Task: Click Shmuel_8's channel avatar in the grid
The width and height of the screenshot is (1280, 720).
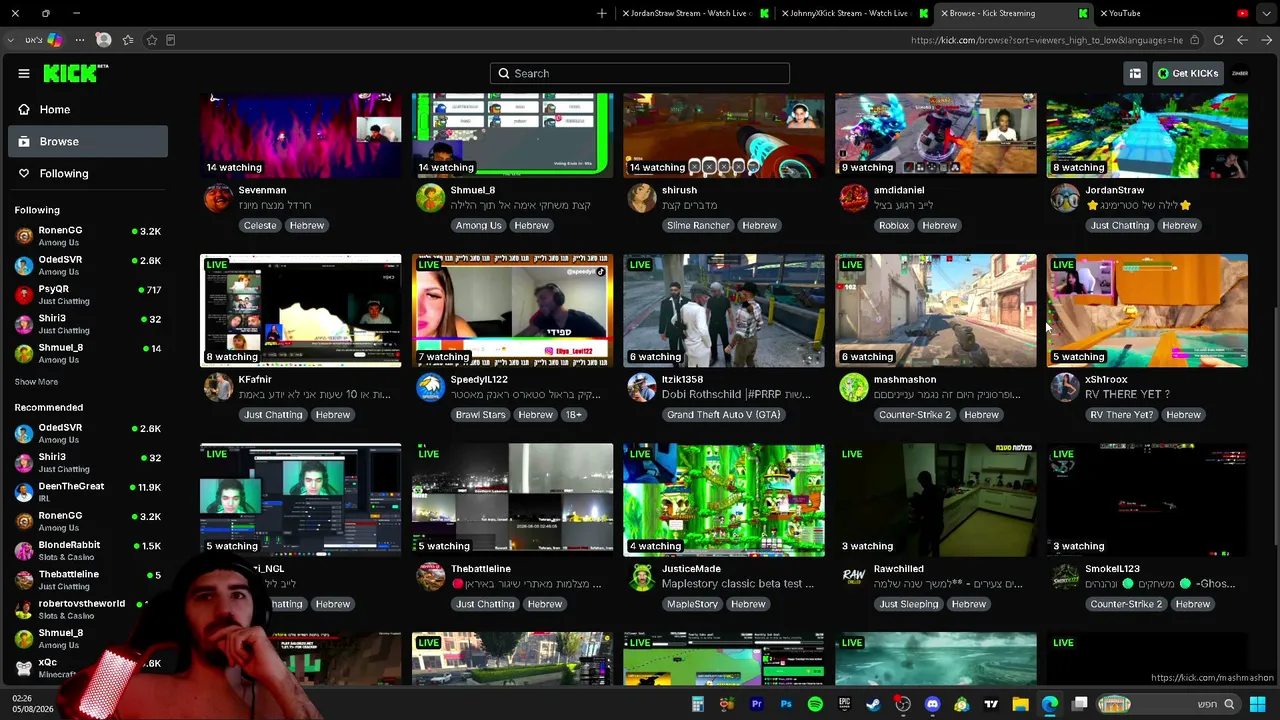Action: point(430,198)
